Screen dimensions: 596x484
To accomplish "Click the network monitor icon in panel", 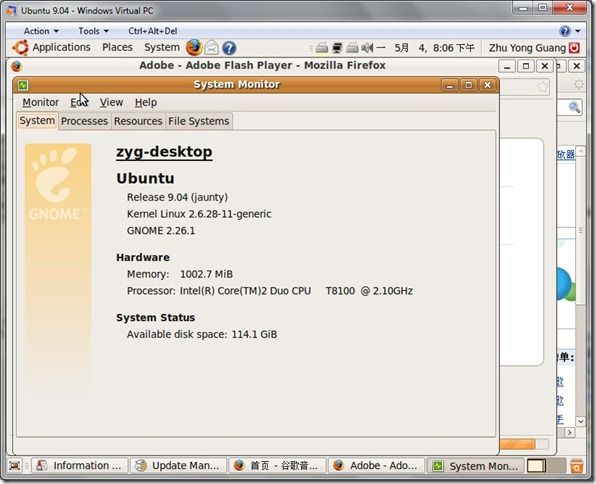I will tap(337, 48).
